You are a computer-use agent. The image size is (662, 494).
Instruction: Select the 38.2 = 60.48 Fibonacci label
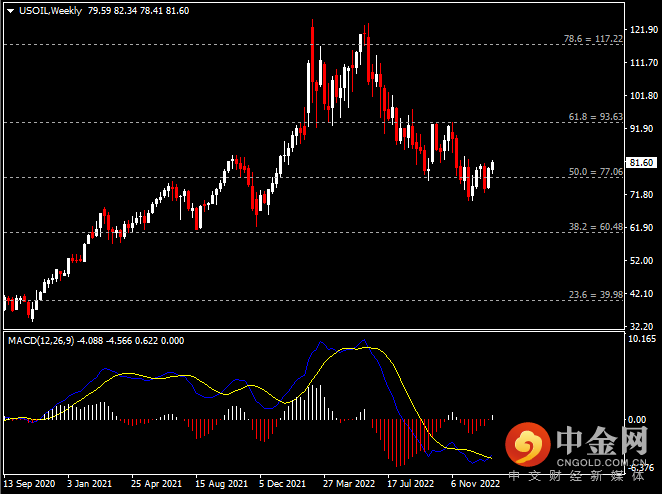(x=596, y=227)
